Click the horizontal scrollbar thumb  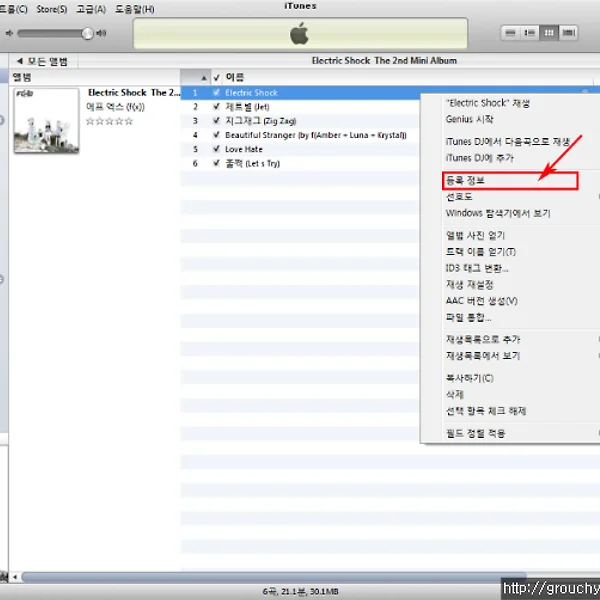pos(274,577)
